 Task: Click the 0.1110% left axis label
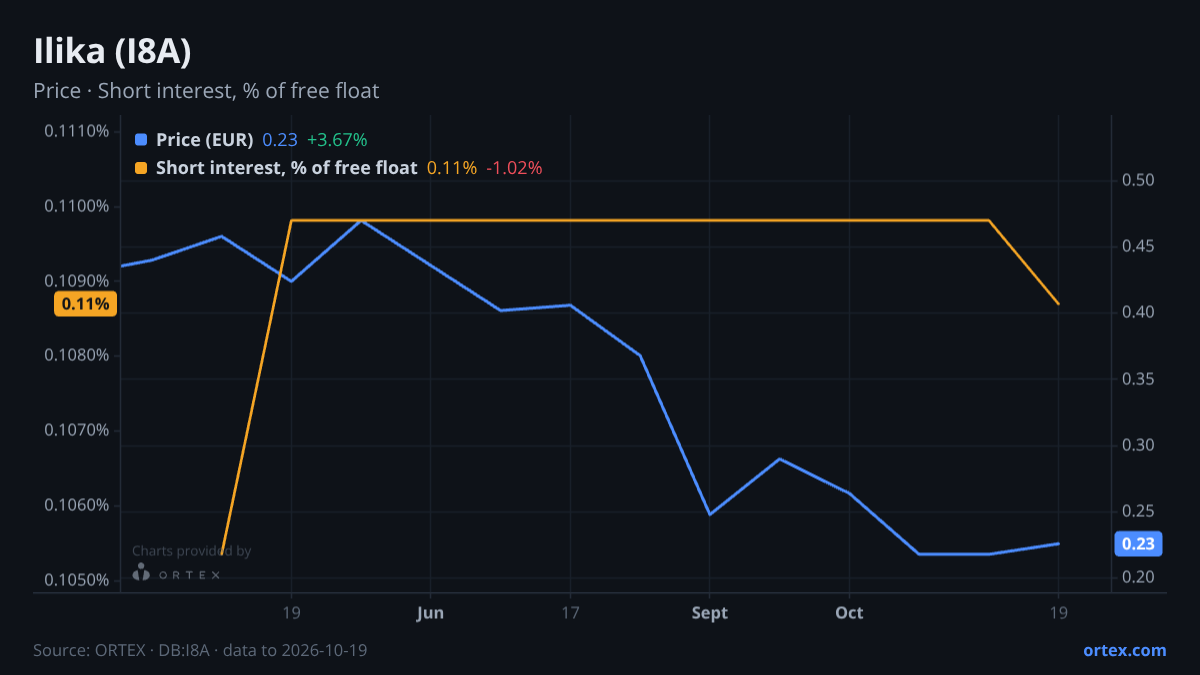[77, 132]
